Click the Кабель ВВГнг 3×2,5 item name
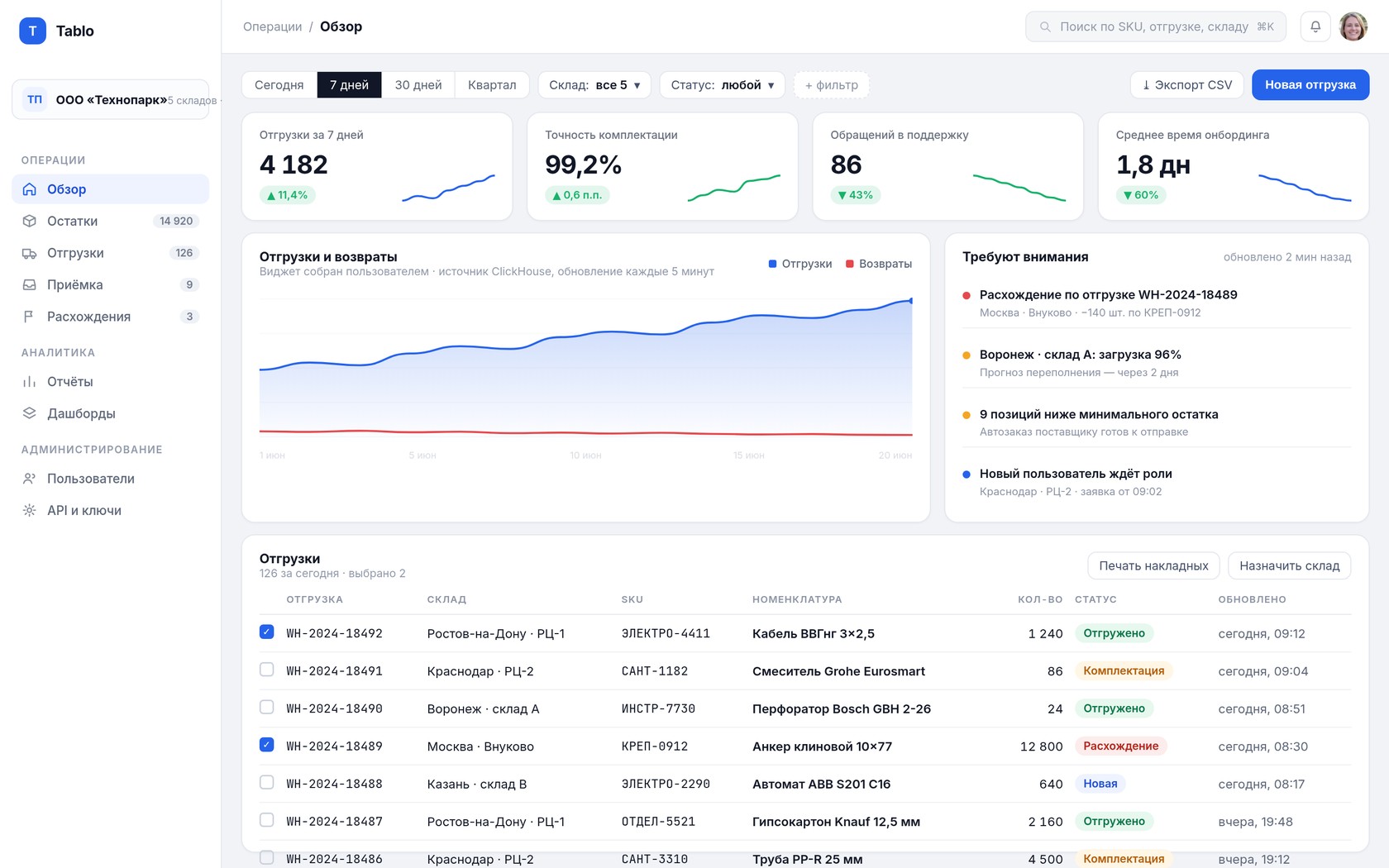The image size is (1389, 868). point(814,633)
